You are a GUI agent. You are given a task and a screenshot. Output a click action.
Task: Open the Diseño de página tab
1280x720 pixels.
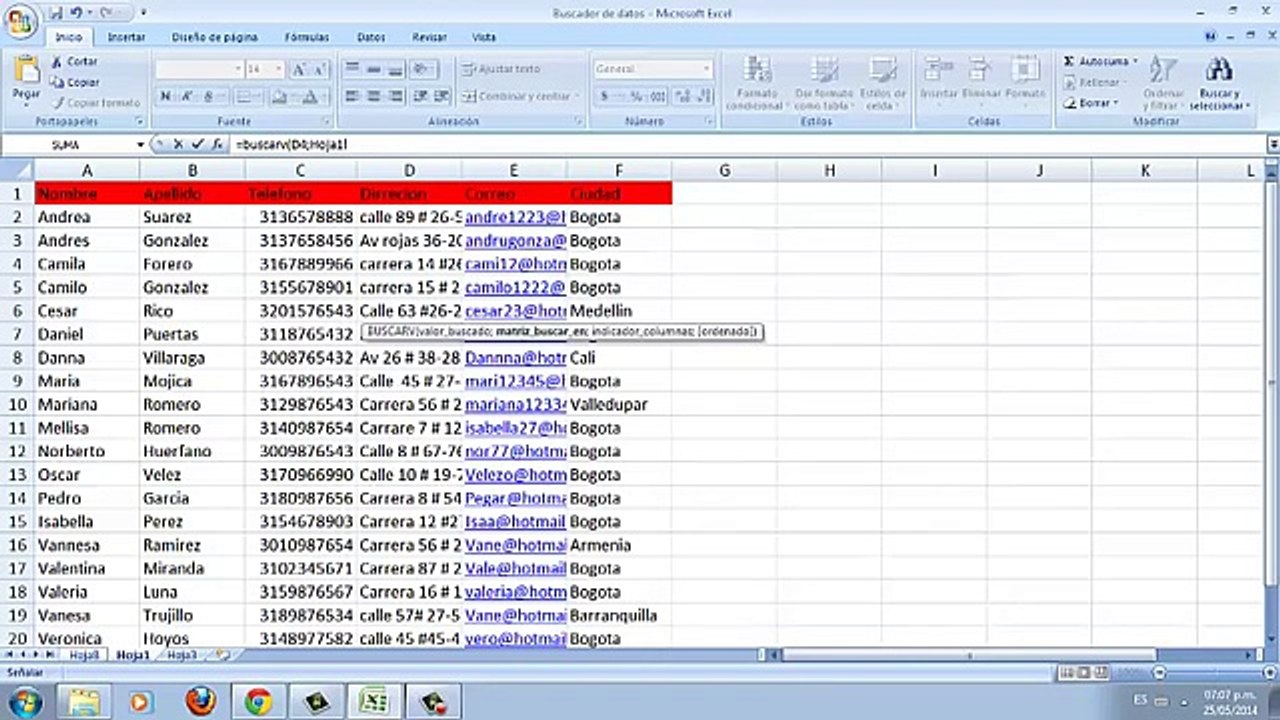214,37
